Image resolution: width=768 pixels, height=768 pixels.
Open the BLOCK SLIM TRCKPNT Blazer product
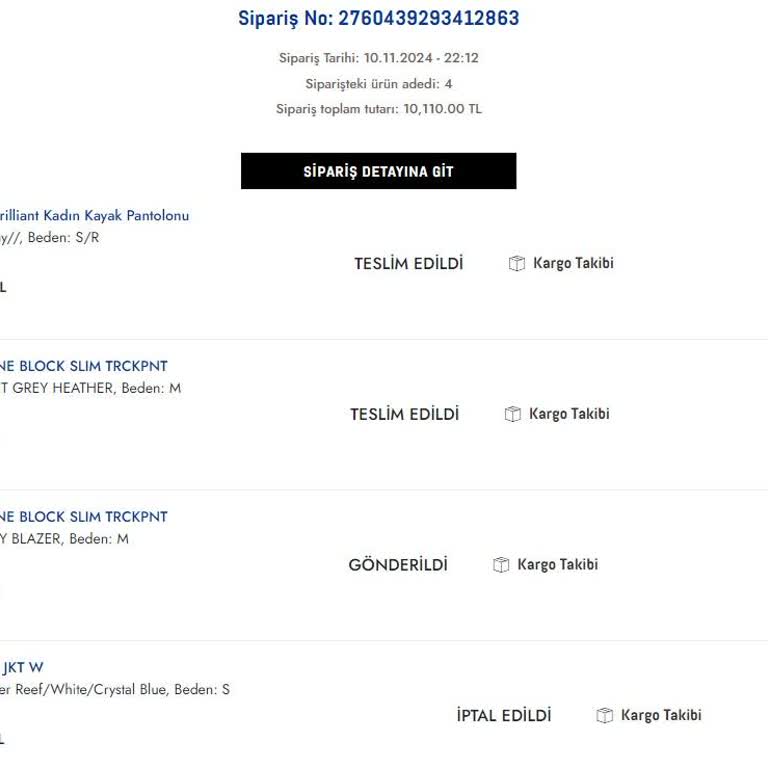[x=84, y=518]
